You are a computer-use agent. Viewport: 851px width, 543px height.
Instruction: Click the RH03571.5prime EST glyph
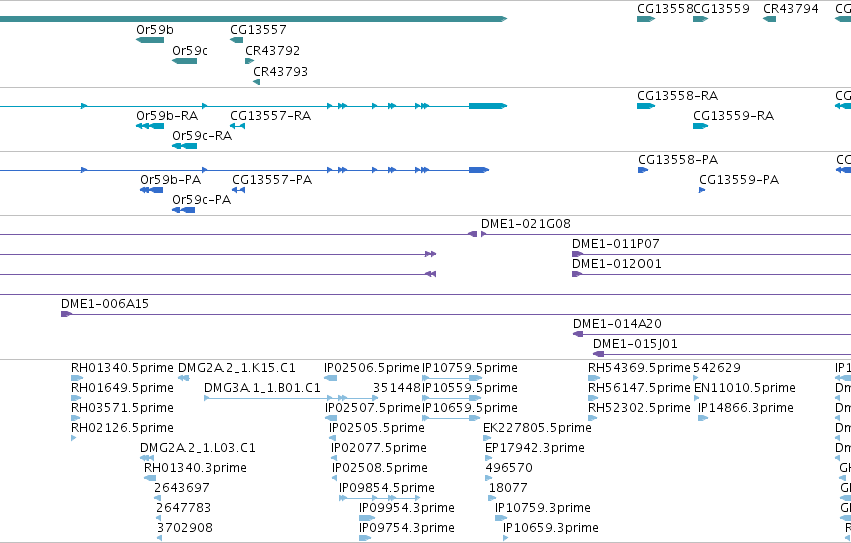pyautogui.click(x=75, y=418)
